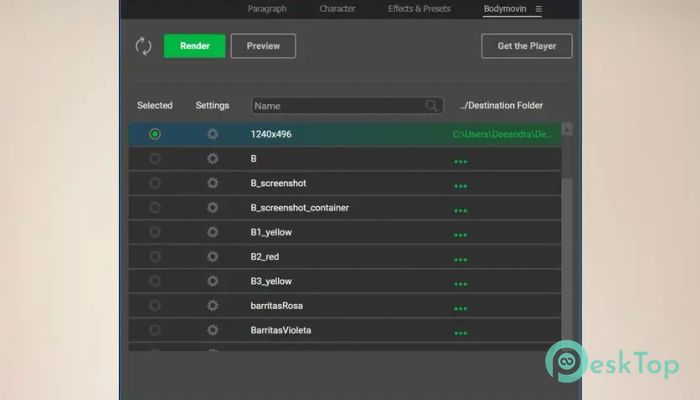
Task: Click the ../Destination Folder column header
Action: point(501,106)
